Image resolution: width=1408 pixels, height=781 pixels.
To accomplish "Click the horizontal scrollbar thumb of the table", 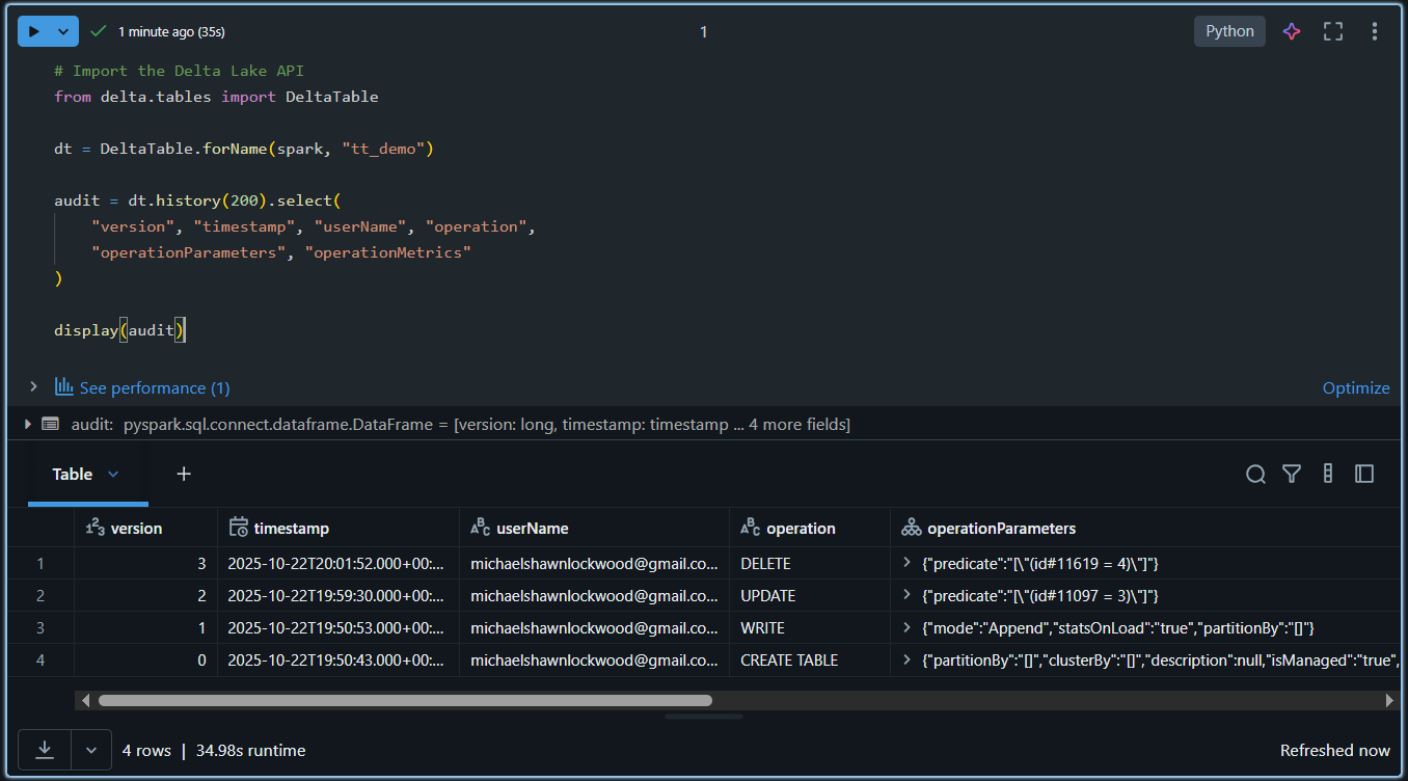I will click(405, 700).
